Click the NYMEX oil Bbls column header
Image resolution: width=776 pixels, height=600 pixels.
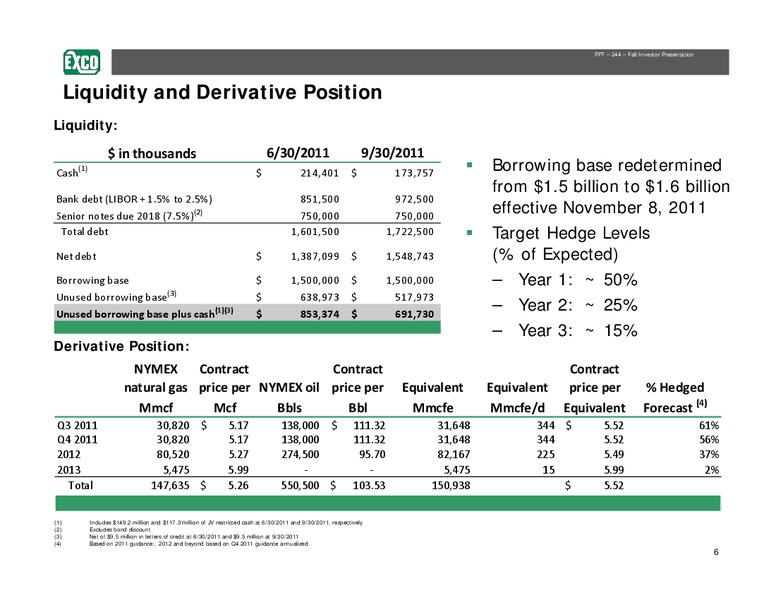coord(289,398)
